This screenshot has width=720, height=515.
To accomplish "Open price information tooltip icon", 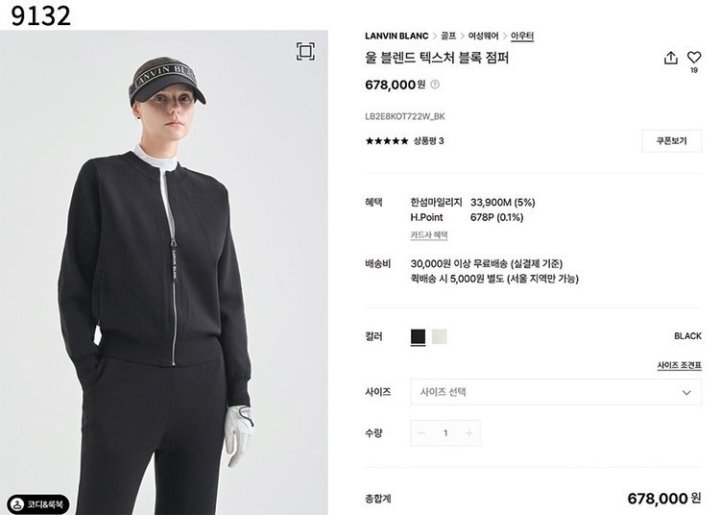I will pos(435,84).
